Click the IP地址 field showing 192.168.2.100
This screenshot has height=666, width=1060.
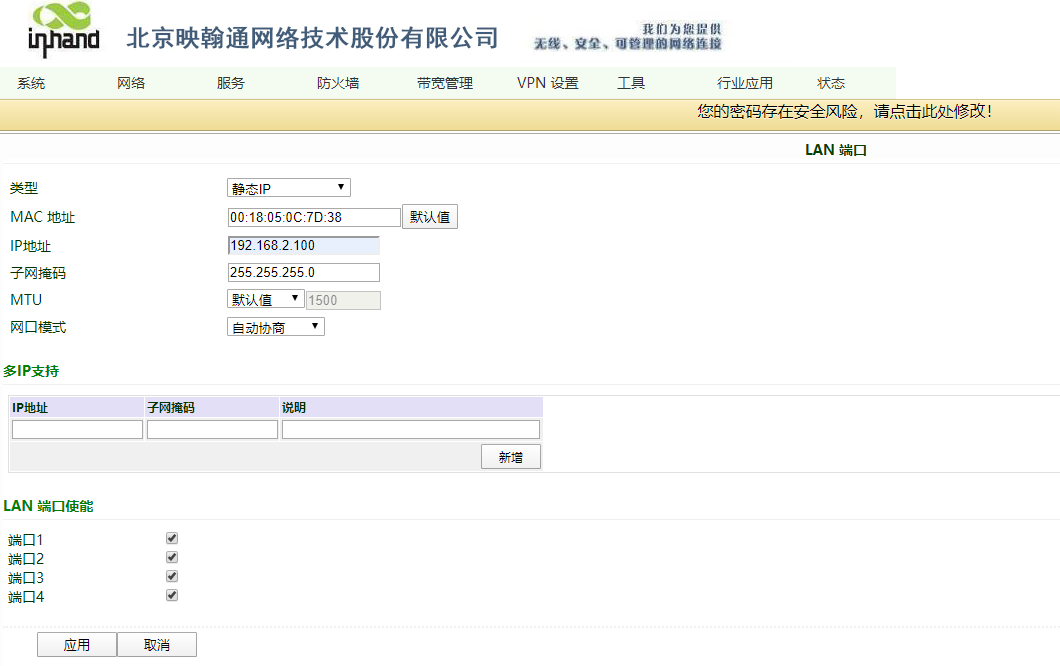[x=304, y=245]
